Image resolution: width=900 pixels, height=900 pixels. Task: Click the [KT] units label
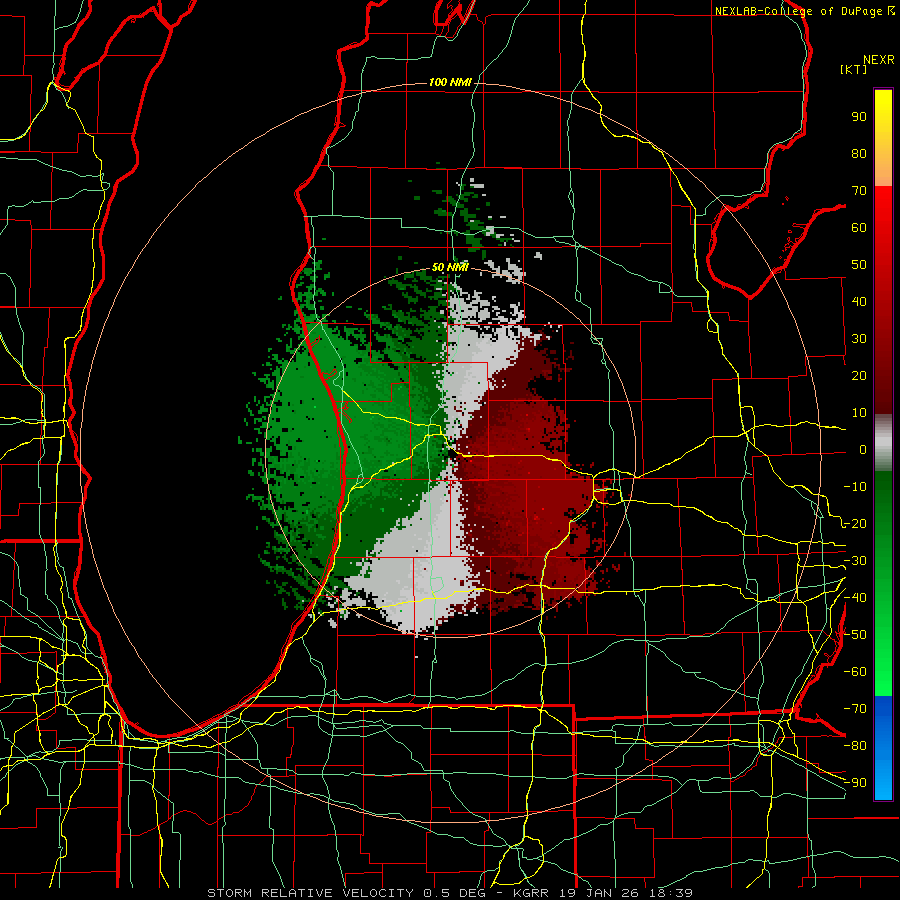point(854,69)
